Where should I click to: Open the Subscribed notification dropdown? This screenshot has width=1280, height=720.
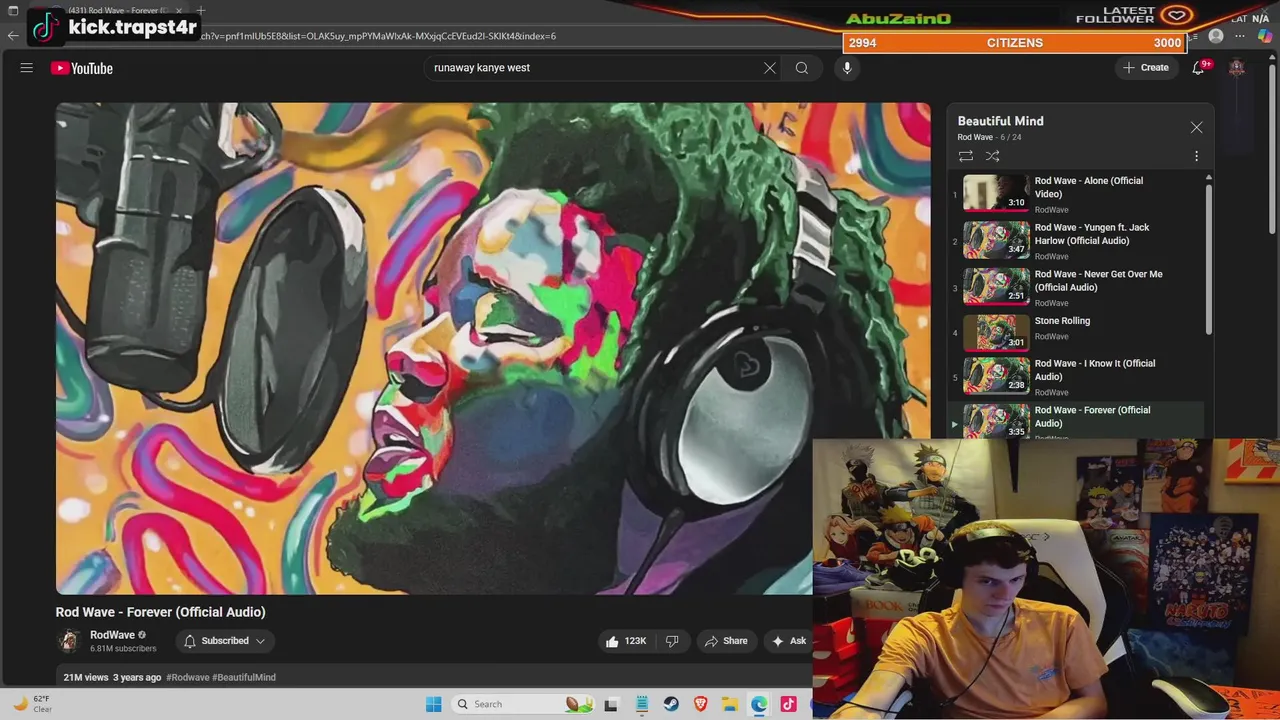225,641
